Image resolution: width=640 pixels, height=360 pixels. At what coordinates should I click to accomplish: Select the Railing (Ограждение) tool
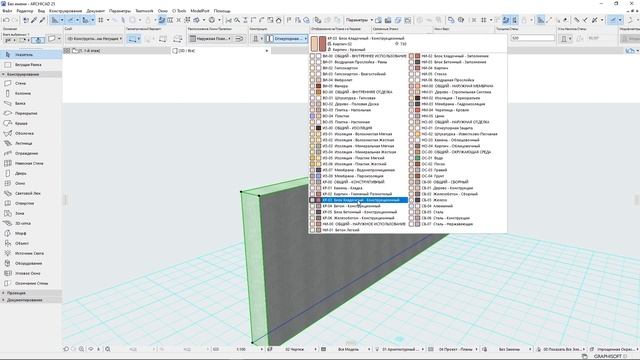(x=31, y=153)
